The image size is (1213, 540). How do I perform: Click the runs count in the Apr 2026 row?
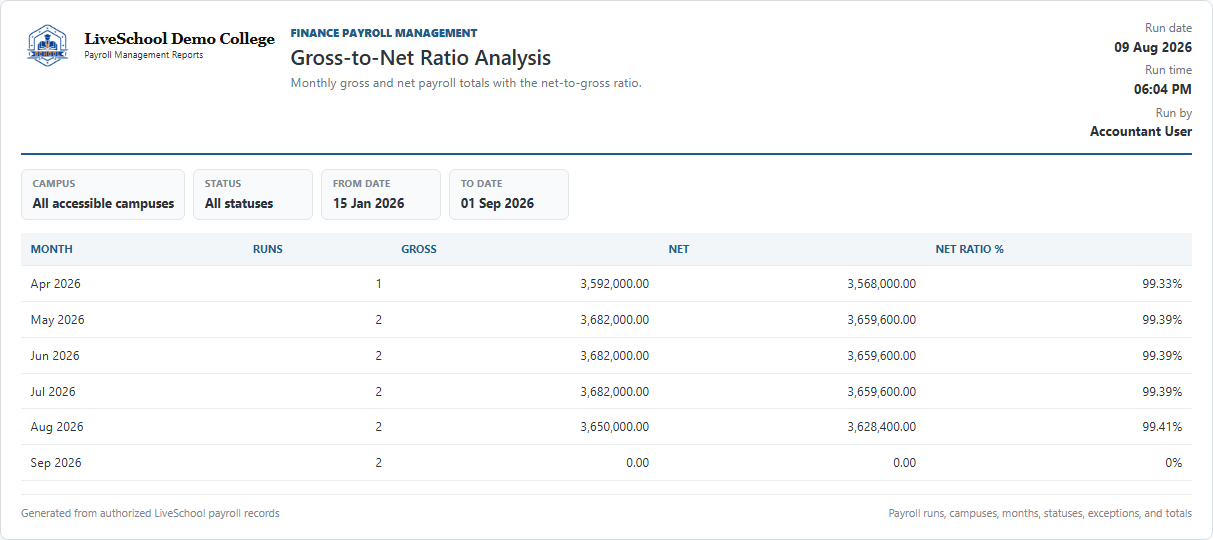[x=379, y=284]
